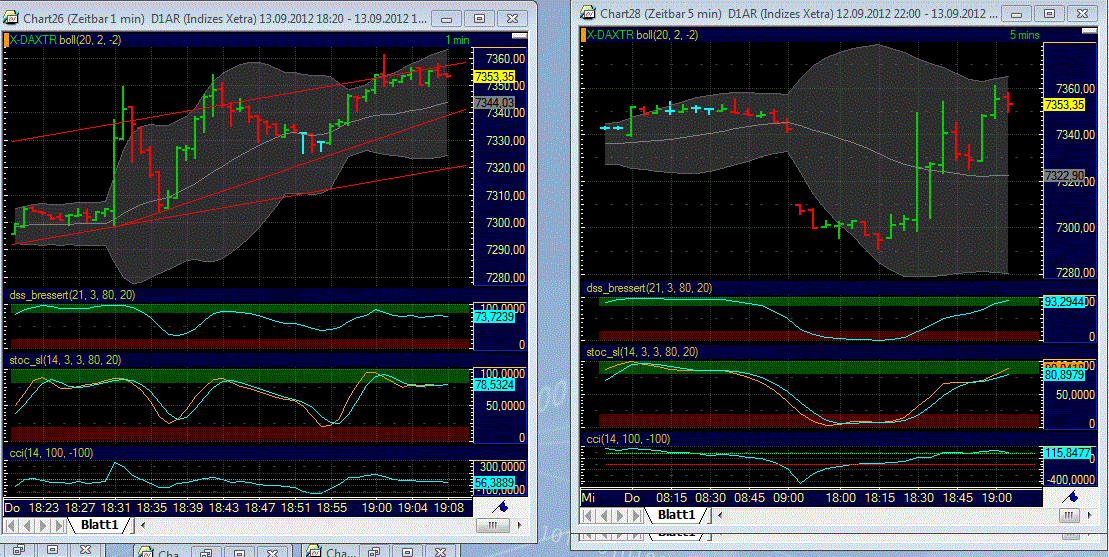The width and height of the screenshot is (1109, 557).
Task: Click the orange marker beside X-DAXTR in Chart26
Action: 6,40
